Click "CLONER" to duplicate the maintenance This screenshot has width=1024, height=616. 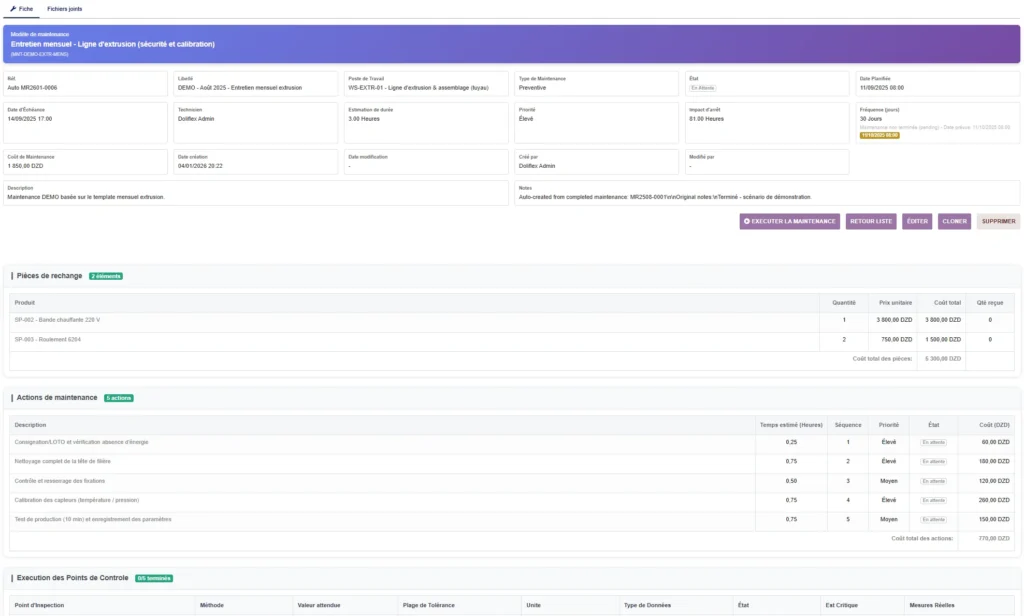point(953,221)
